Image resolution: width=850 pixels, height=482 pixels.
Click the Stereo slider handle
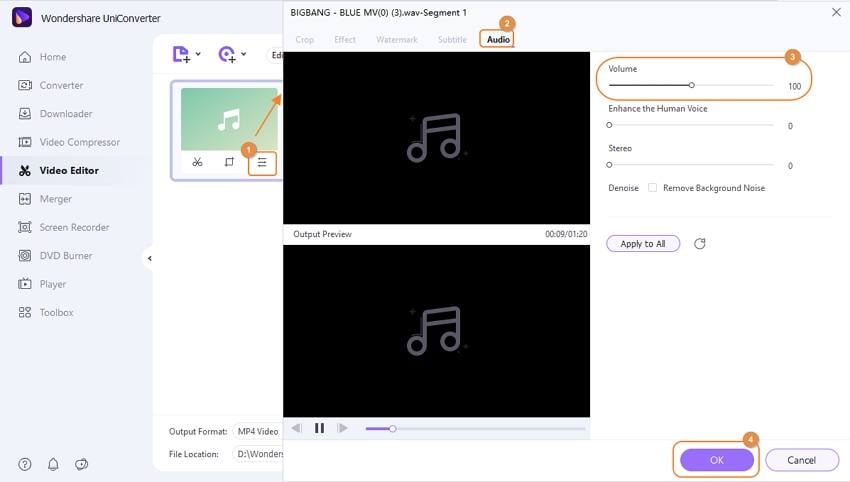coord(609,165)
